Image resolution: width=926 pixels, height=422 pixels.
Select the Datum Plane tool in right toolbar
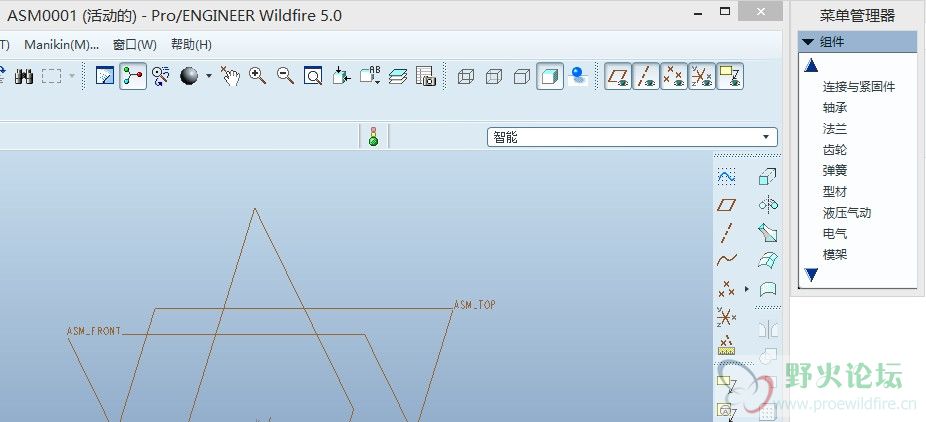pos(726,205)
